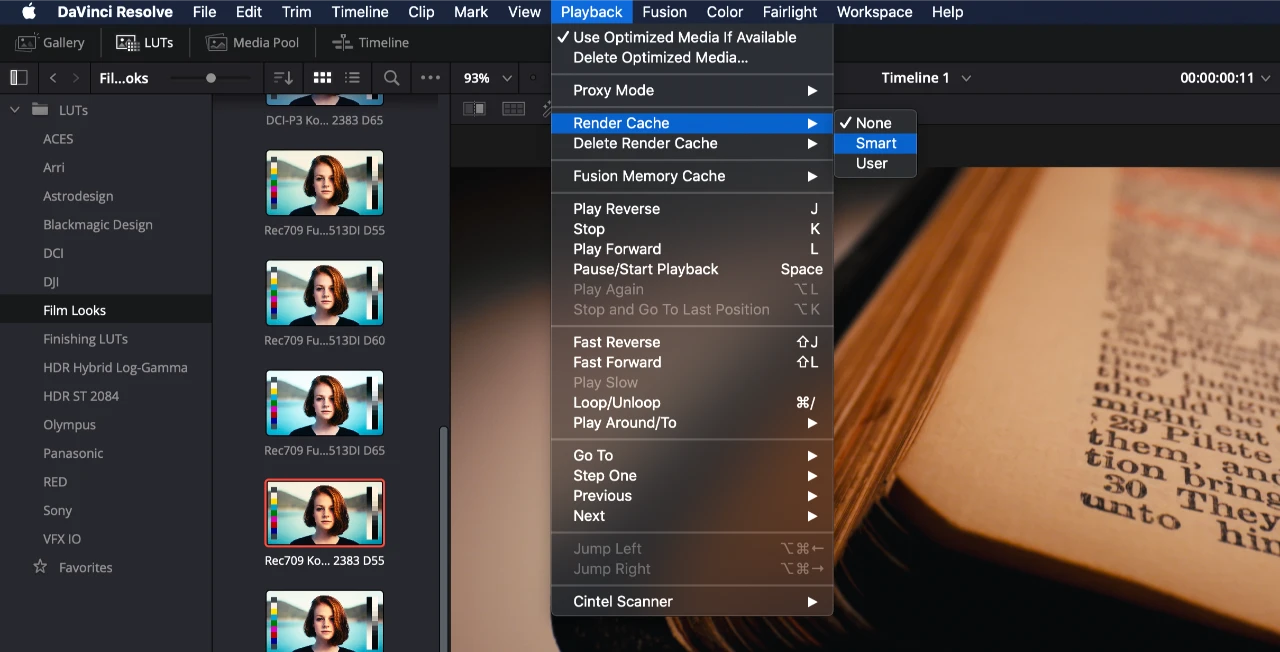
Task: Open the Gallery panel
Action: point(51,42)
